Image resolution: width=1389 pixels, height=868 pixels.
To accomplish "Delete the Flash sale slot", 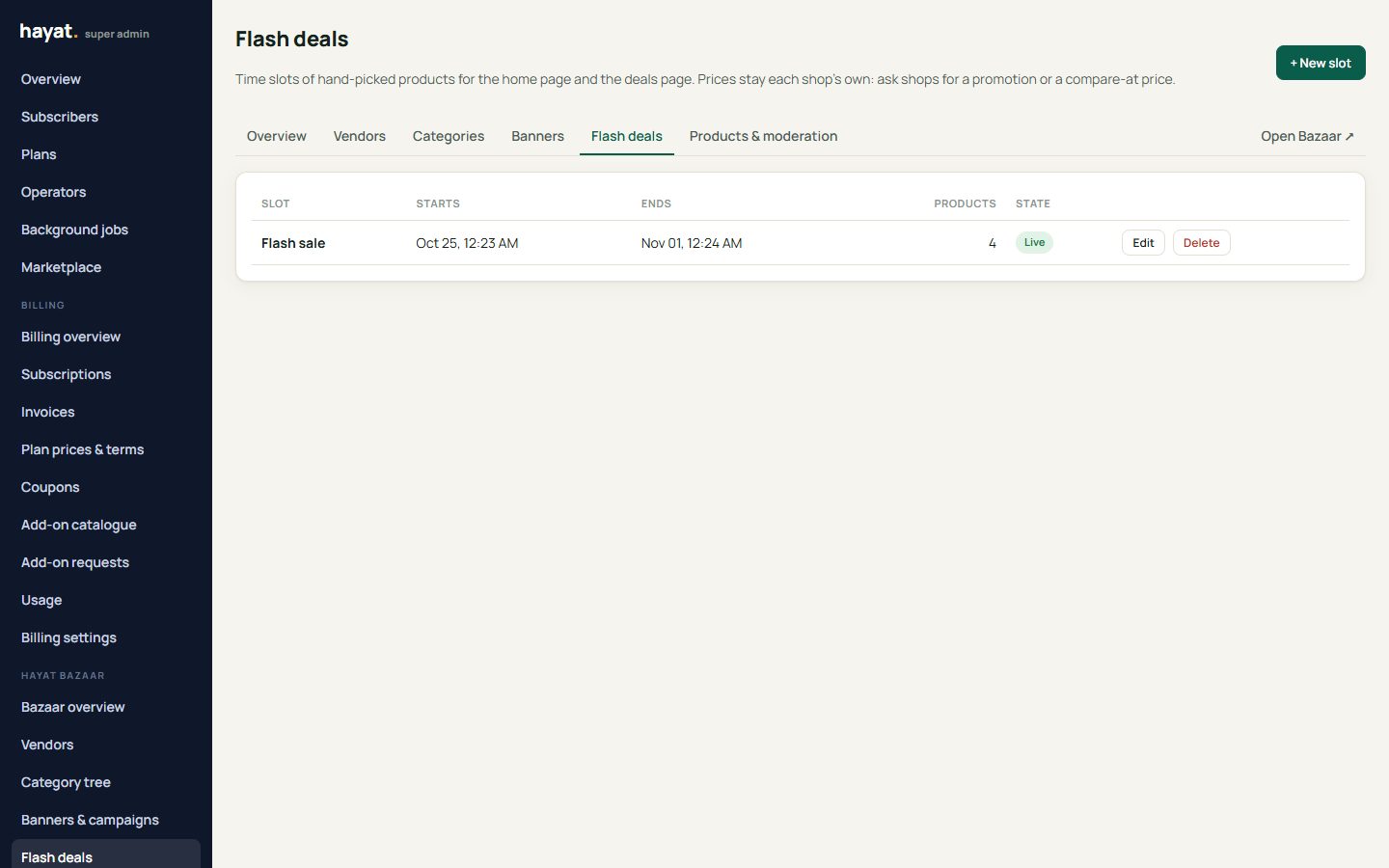I will pyautogui.click(x=1201, y=243).
